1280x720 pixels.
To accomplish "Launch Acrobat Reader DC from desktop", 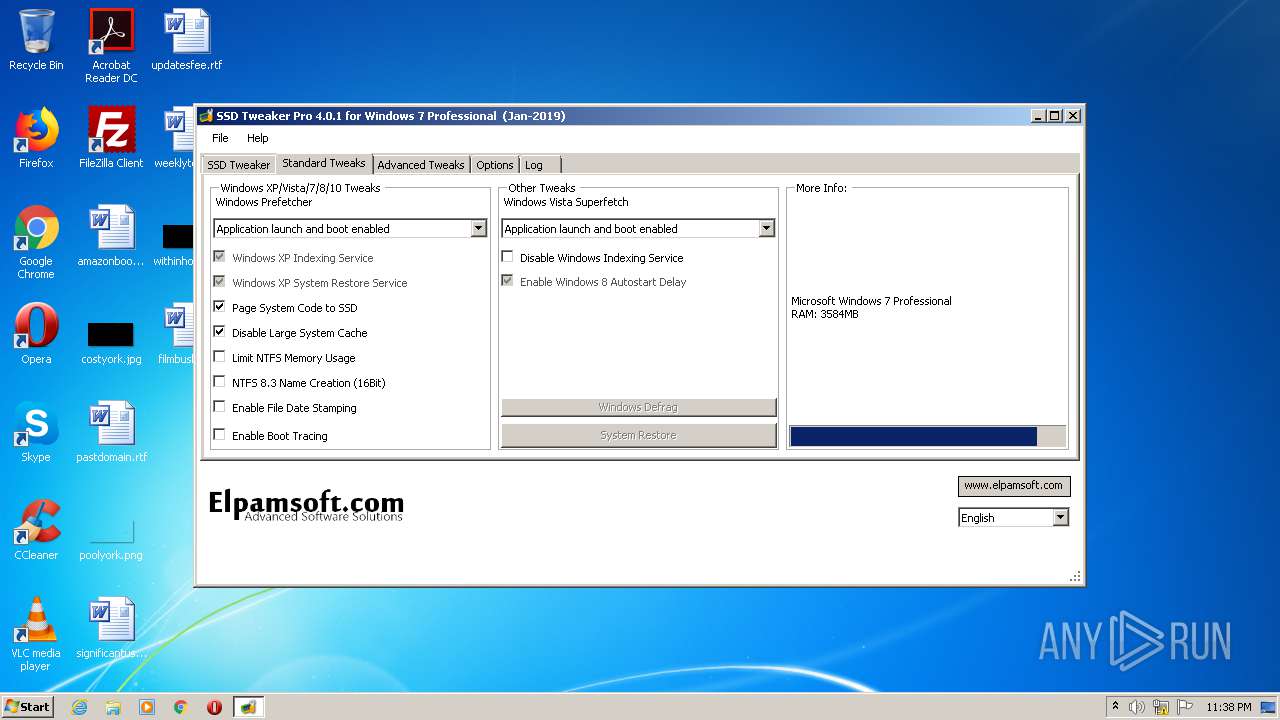I will [x=111, y=45].
